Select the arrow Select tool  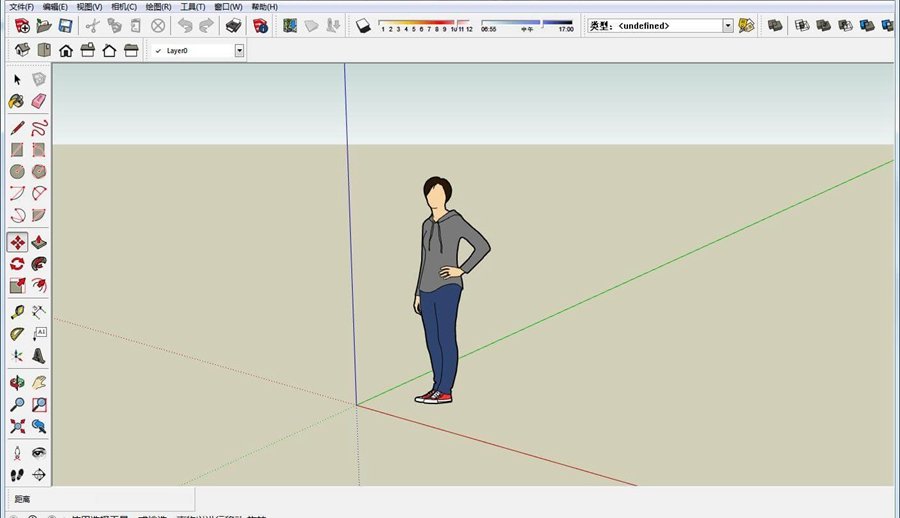tap(17, 80)
